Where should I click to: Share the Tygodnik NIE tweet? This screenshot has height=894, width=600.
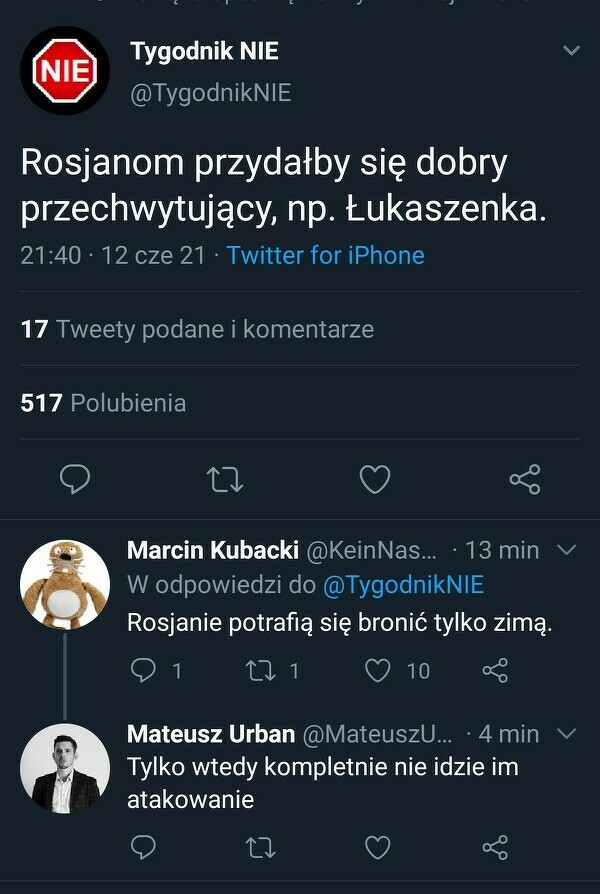coord(524,480)
